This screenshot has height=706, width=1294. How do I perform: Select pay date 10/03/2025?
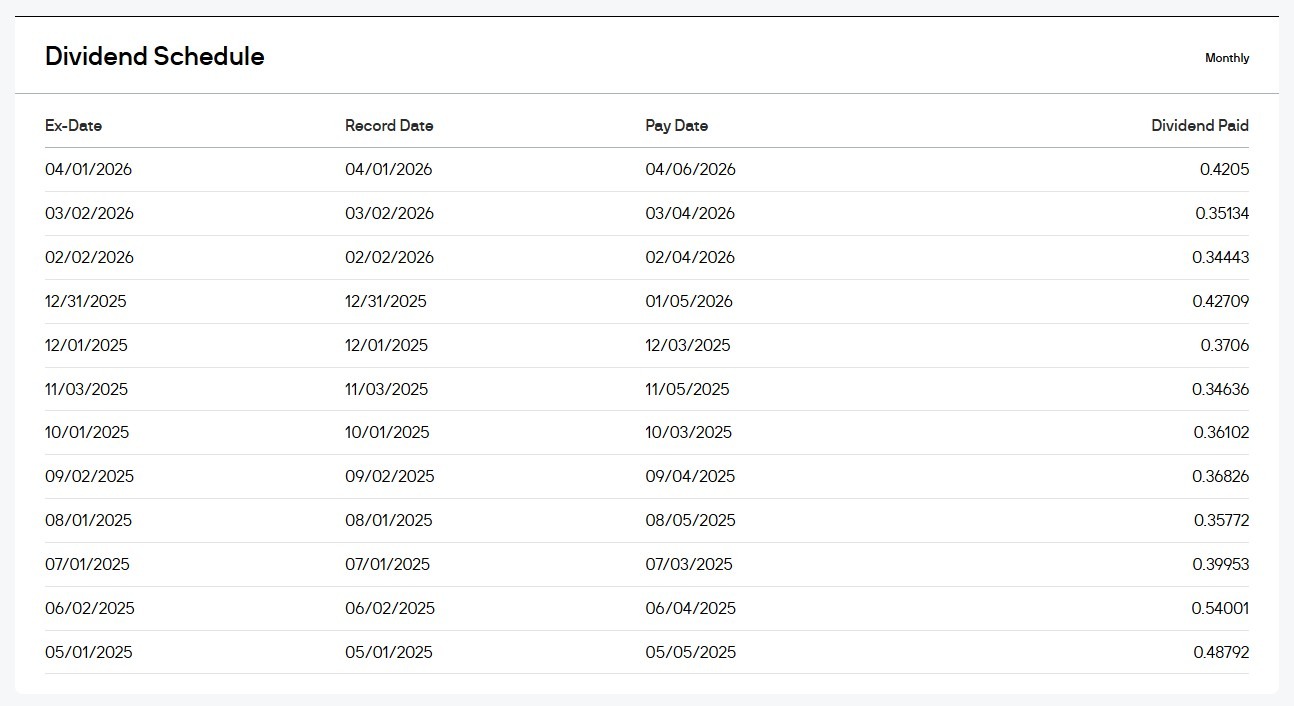688,433
